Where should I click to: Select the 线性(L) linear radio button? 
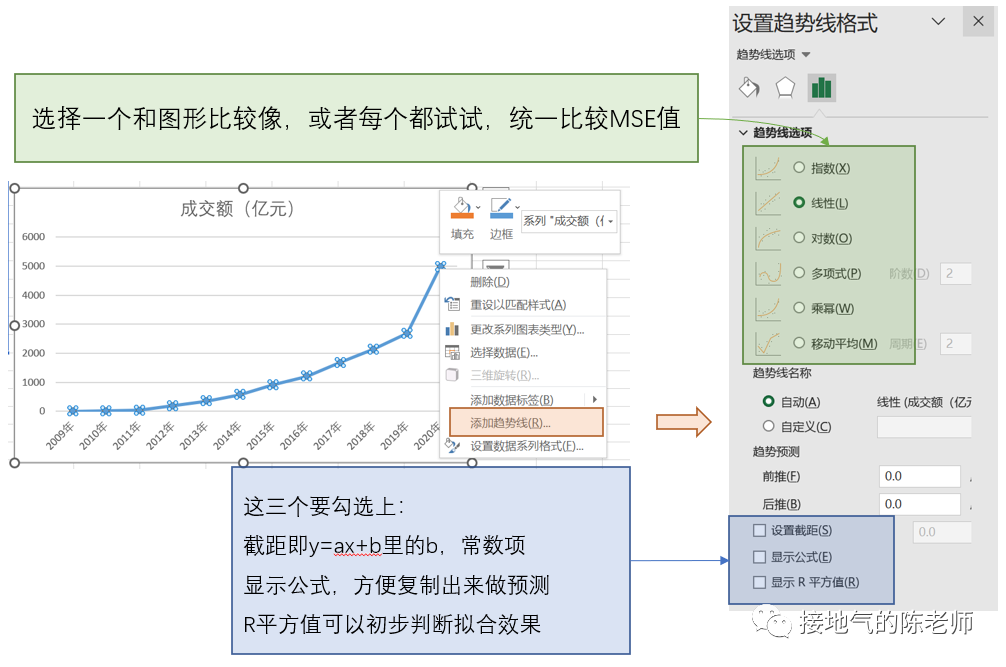pyautogui.click(x=799, y=203)
